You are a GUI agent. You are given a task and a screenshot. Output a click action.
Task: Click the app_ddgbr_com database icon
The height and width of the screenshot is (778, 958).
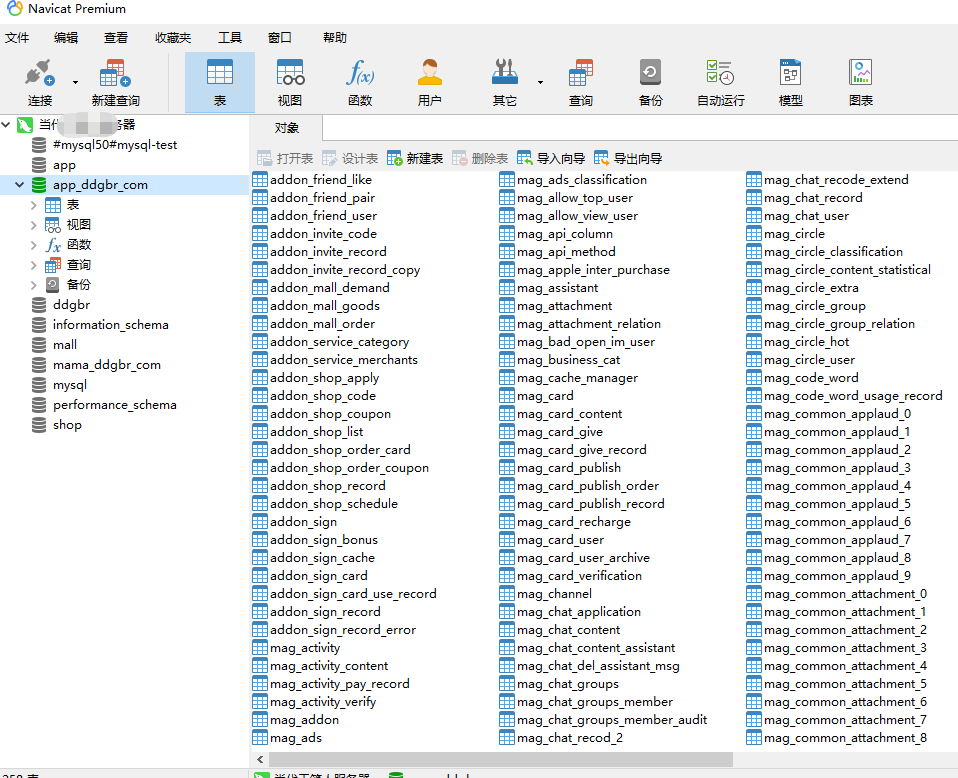pyautogui.click(x=39, y=185)
